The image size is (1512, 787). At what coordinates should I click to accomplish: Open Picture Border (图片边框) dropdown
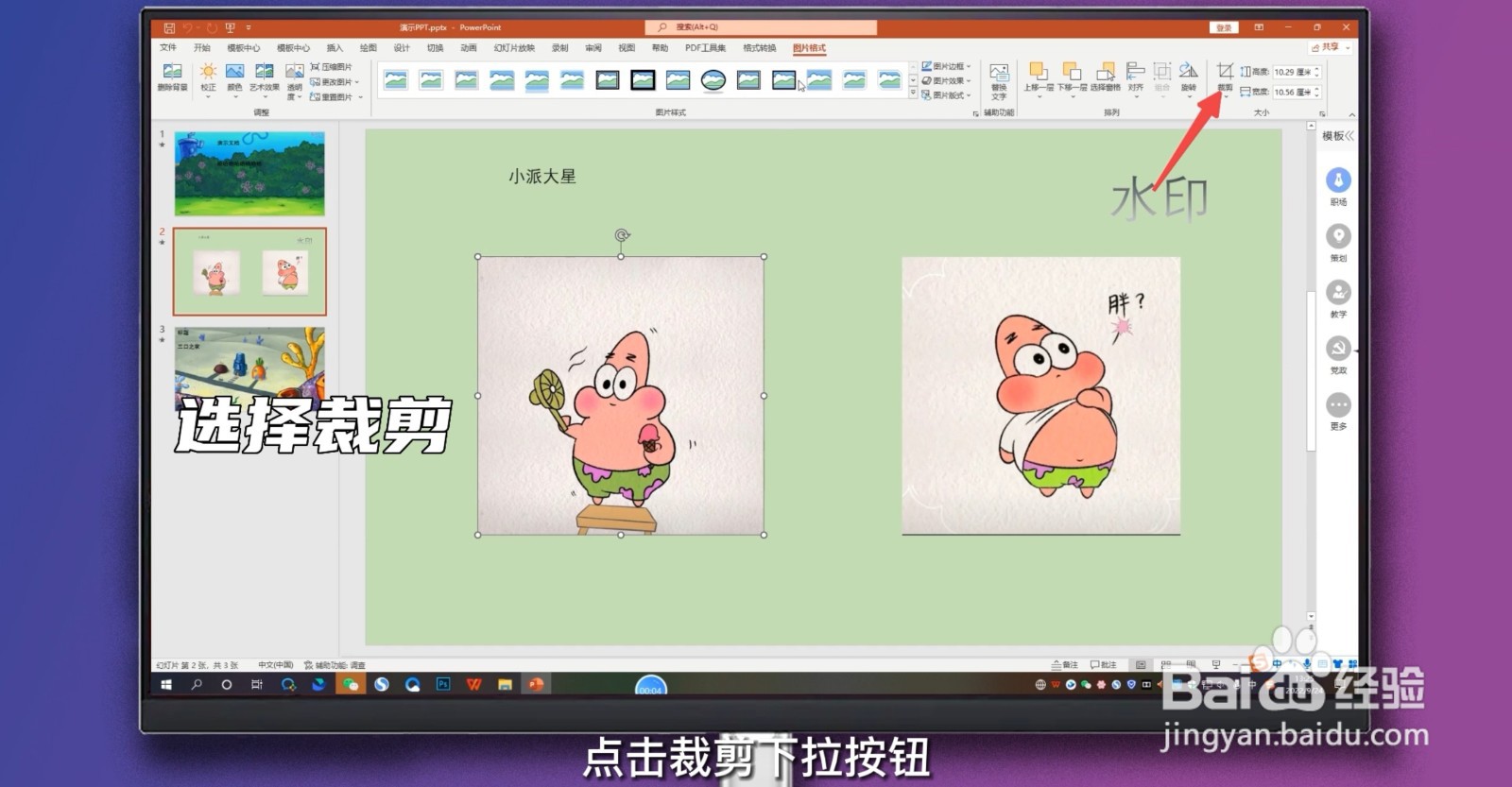946,67
